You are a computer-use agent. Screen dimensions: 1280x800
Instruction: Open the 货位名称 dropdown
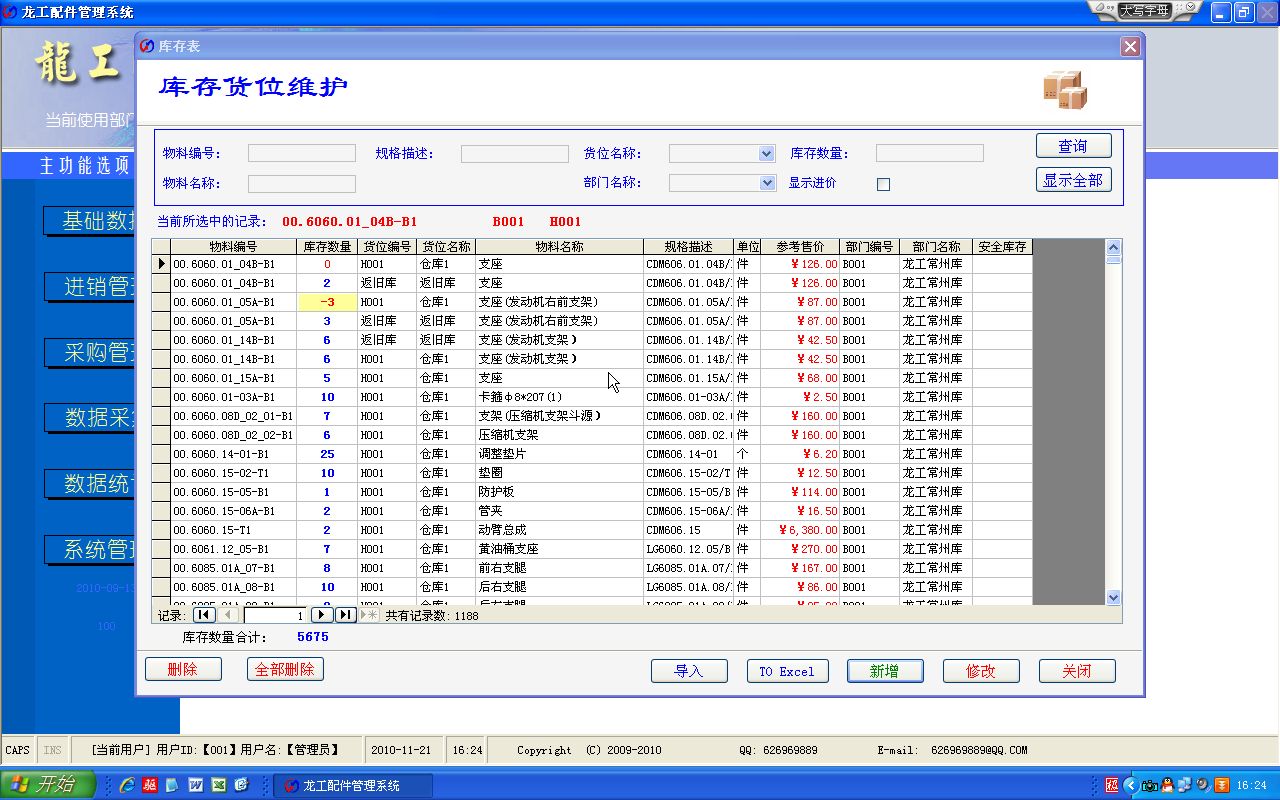click(767, 154)
